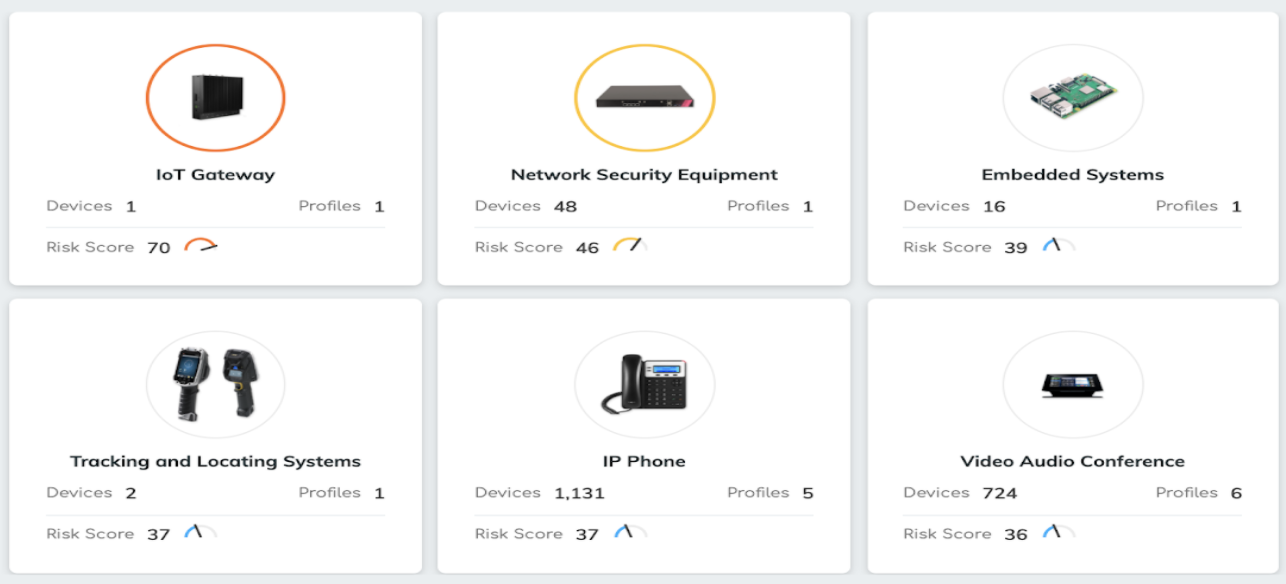Click the IoT Gateway device icon
The width and height of the screenshot is (1286, 584).
[x=215, y=95]
